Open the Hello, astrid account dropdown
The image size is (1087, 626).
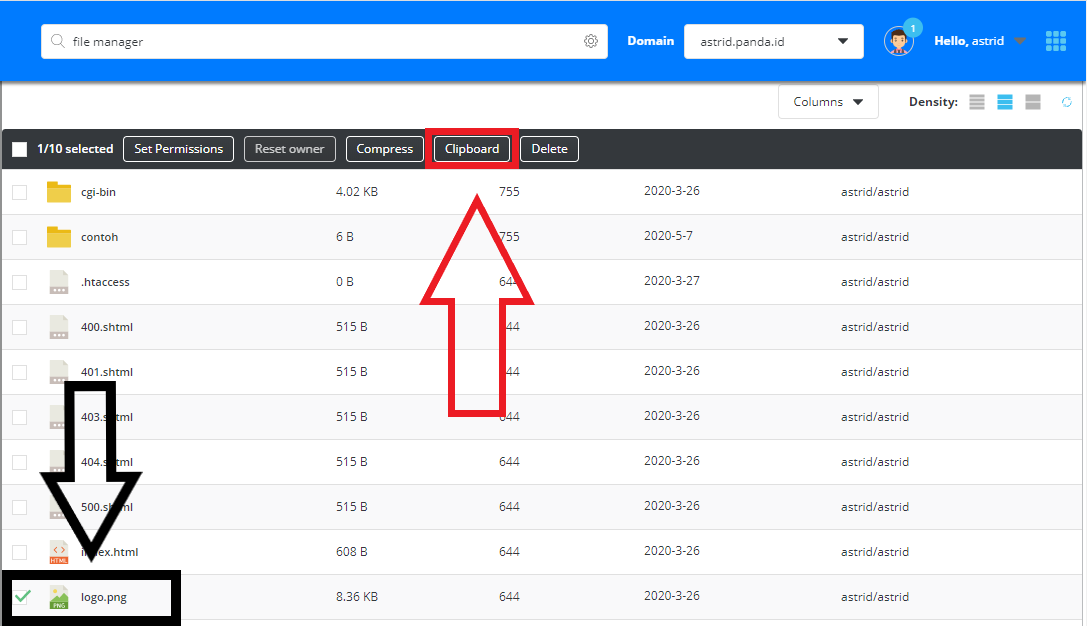pos(978,41)
